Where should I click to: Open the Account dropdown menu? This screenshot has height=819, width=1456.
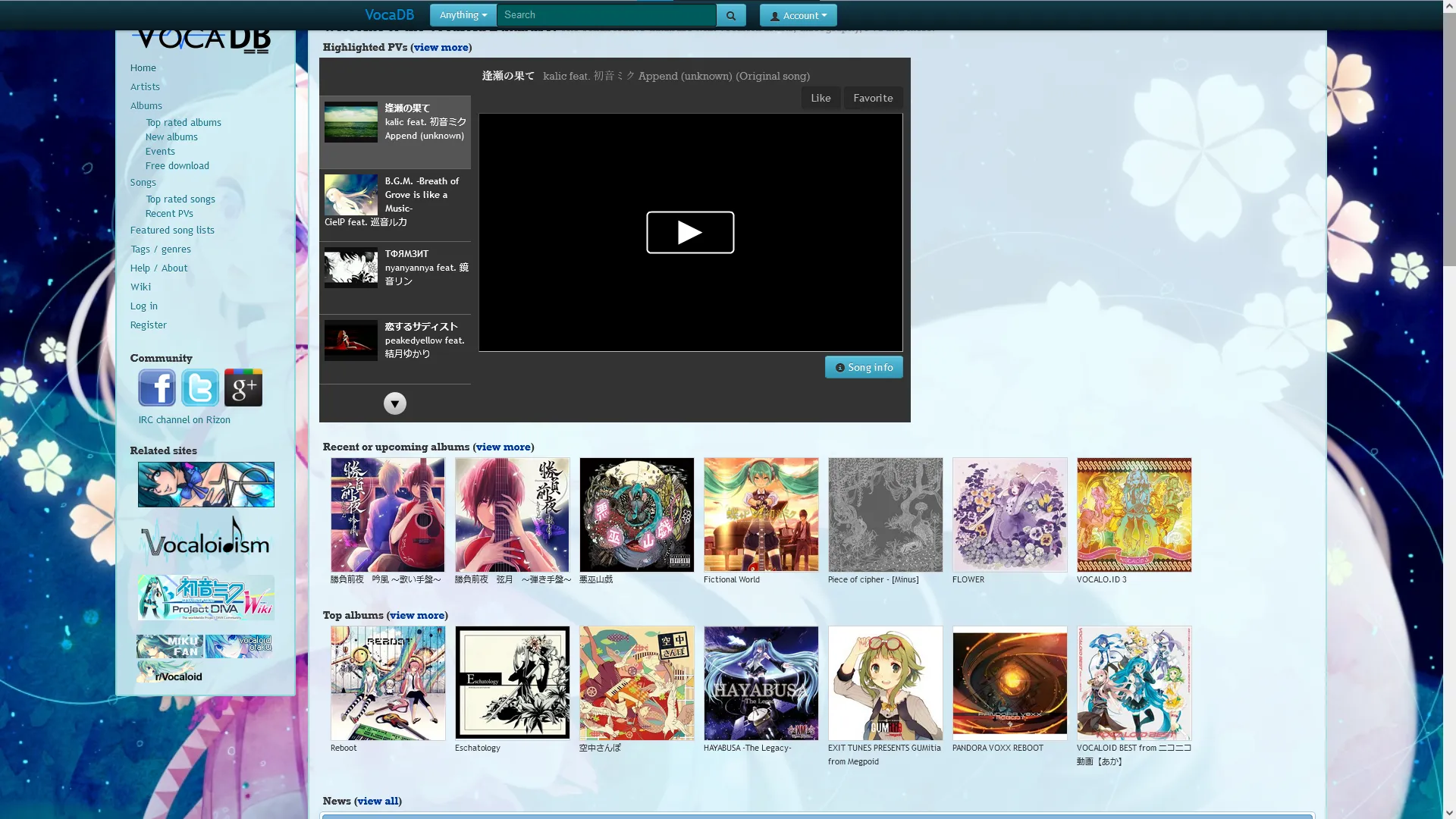coord(799,15)
